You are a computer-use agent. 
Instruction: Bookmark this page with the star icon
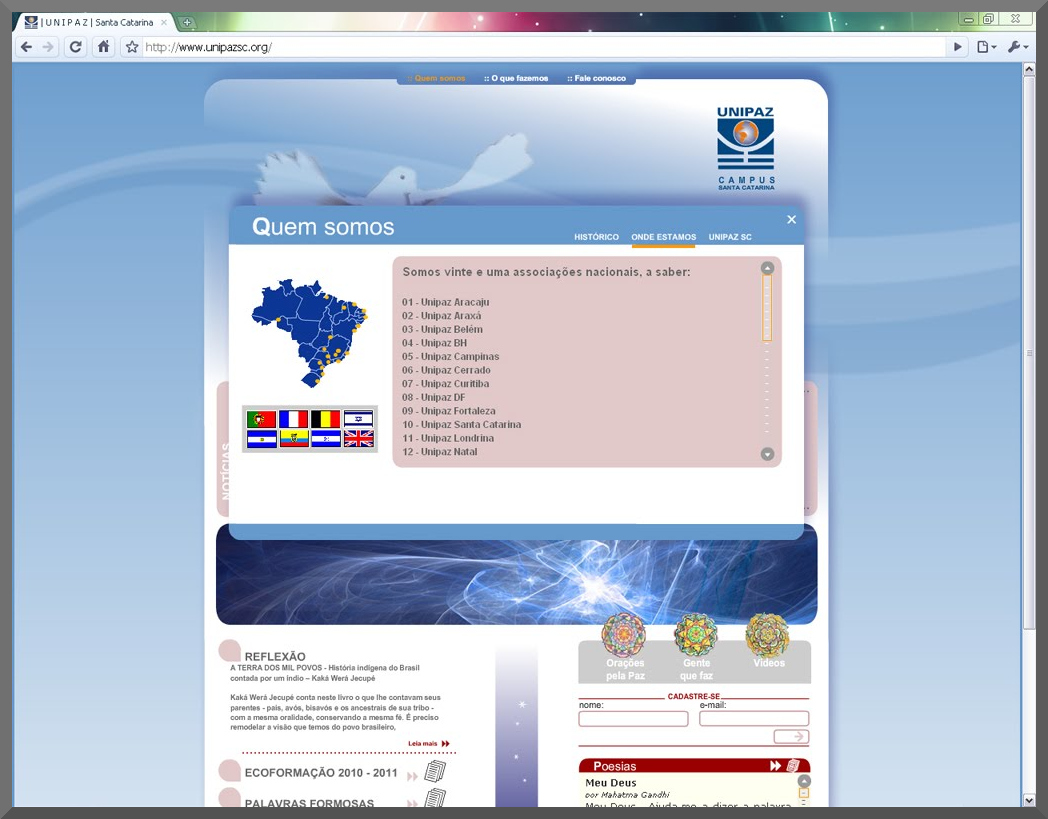[132, 47]
